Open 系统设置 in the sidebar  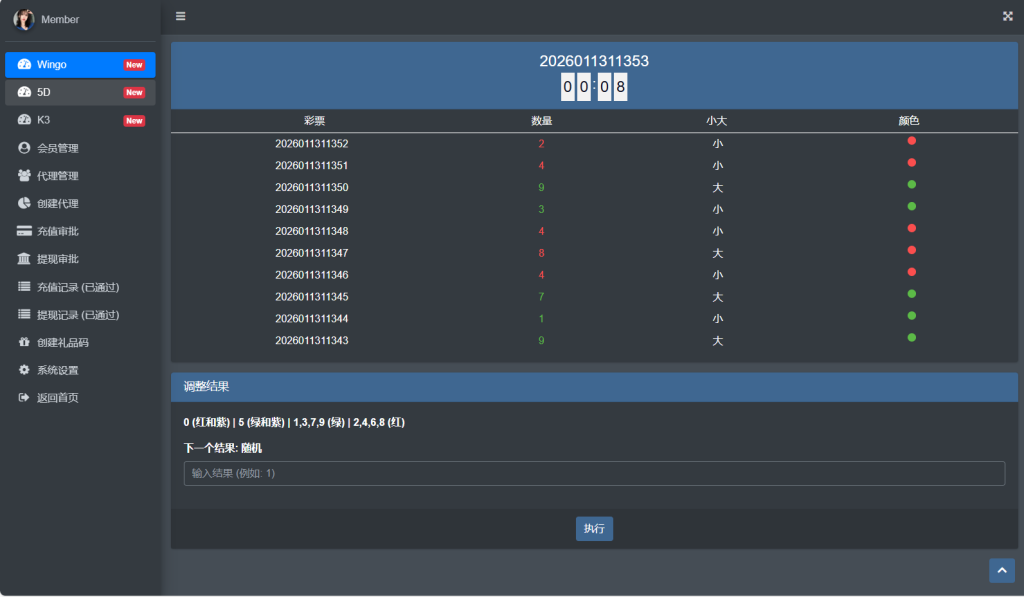pyautogui.click(x=57, y=370)
